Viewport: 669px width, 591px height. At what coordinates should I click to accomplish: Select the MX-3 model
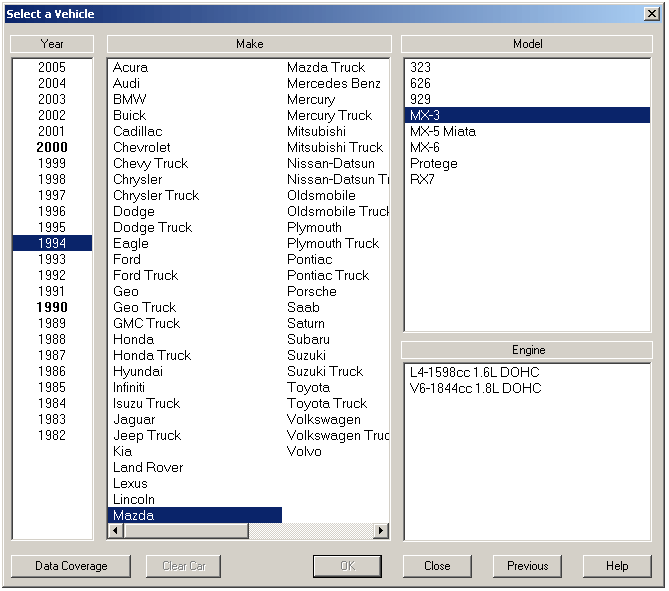[x=527, y=115]
